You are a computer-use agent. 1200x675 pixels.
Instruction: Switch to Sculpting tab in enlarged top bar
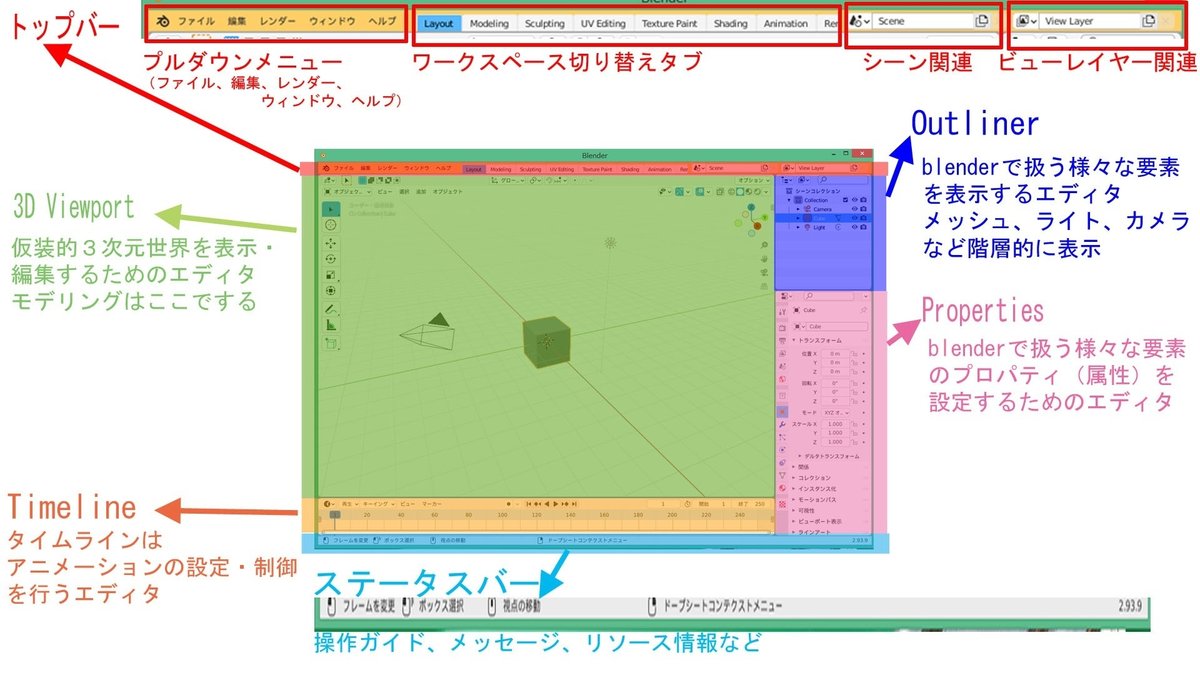click(545, 23)
